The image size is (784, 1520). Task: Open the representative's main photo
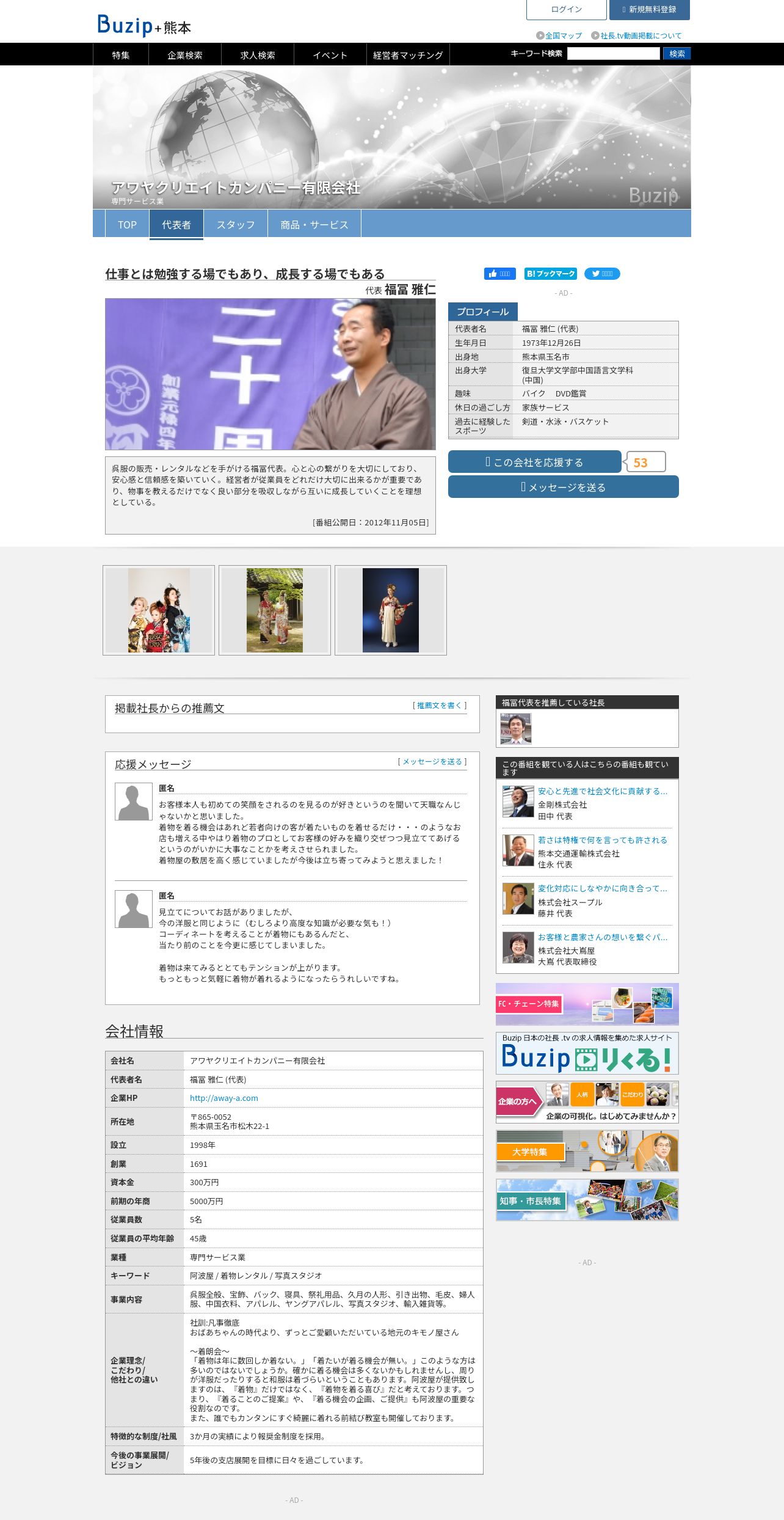click(270, 374)
